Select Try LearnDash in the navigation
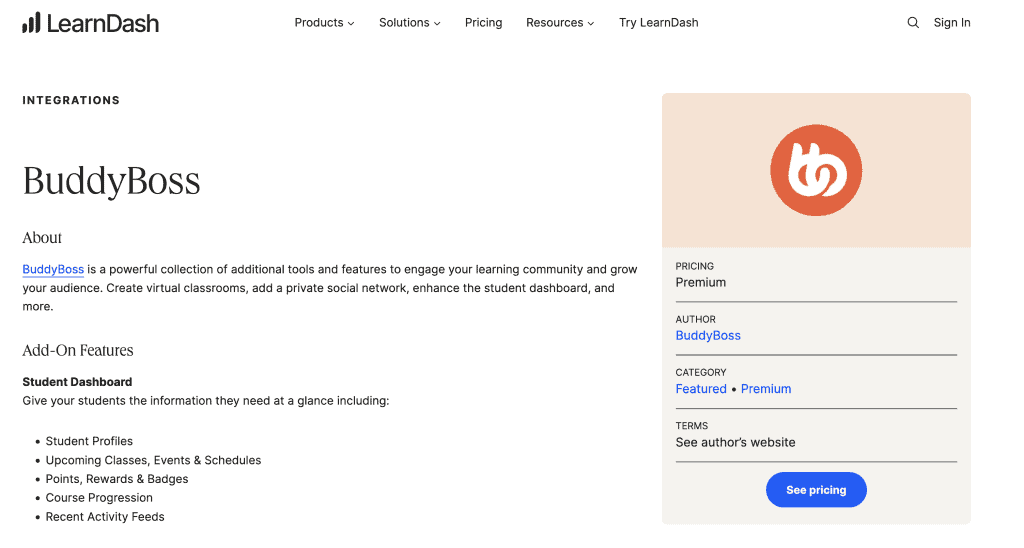1024x548 pixels. (x=658, y=23)
